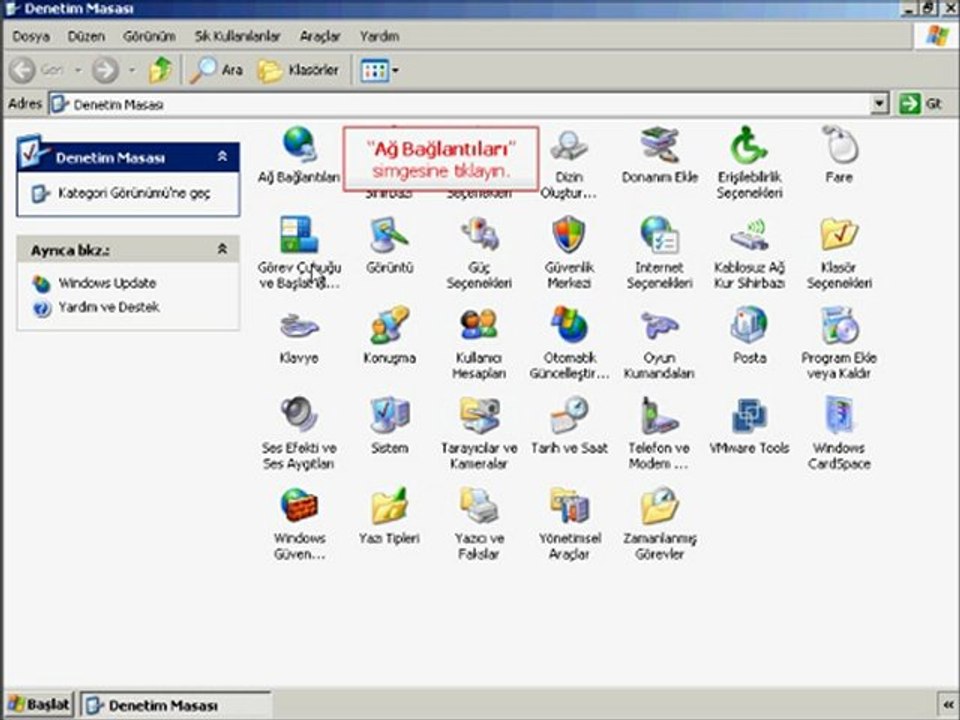Go up one folder level
The height and width of the screenshot is (720, 960).
point(160,70)
